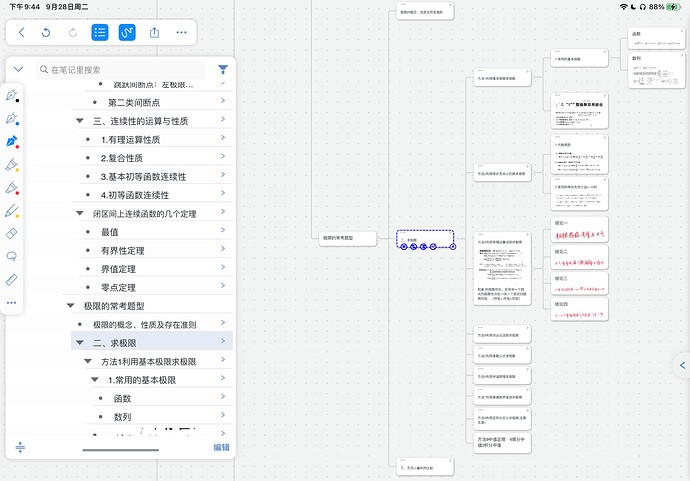Screen dimensions: 690x481
Task: Select the 极限的概念、性质及存在准则 outline row
Action: [152, 324]
